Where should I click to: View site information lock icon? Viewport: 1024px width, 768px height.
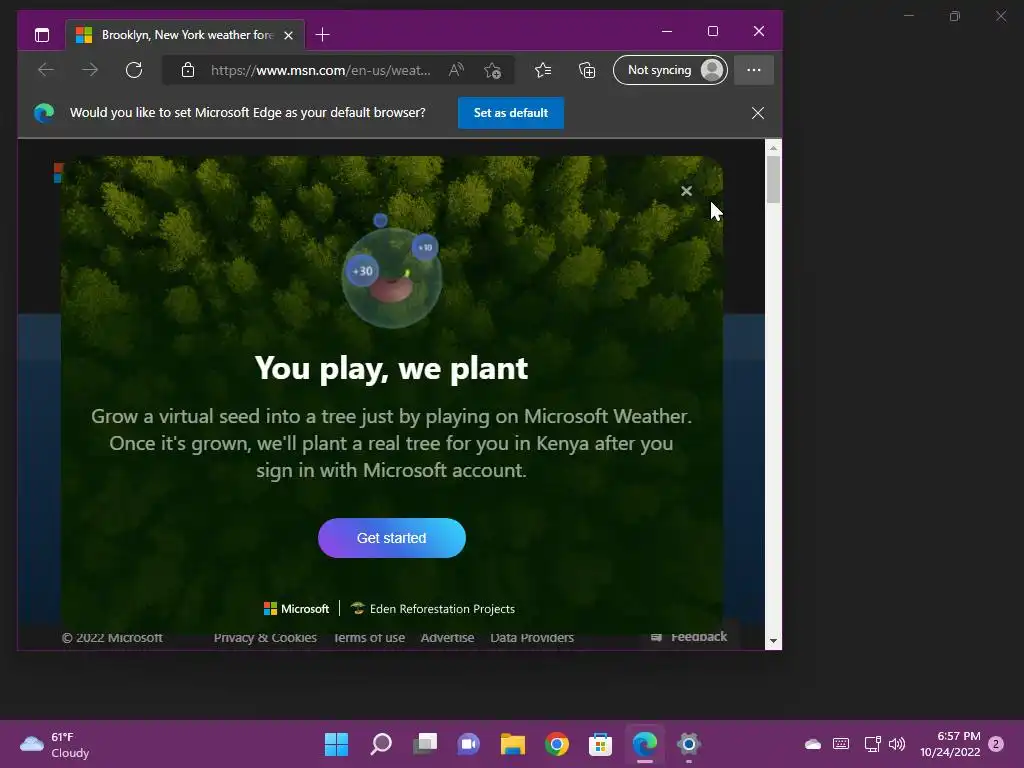pos(188,70)
